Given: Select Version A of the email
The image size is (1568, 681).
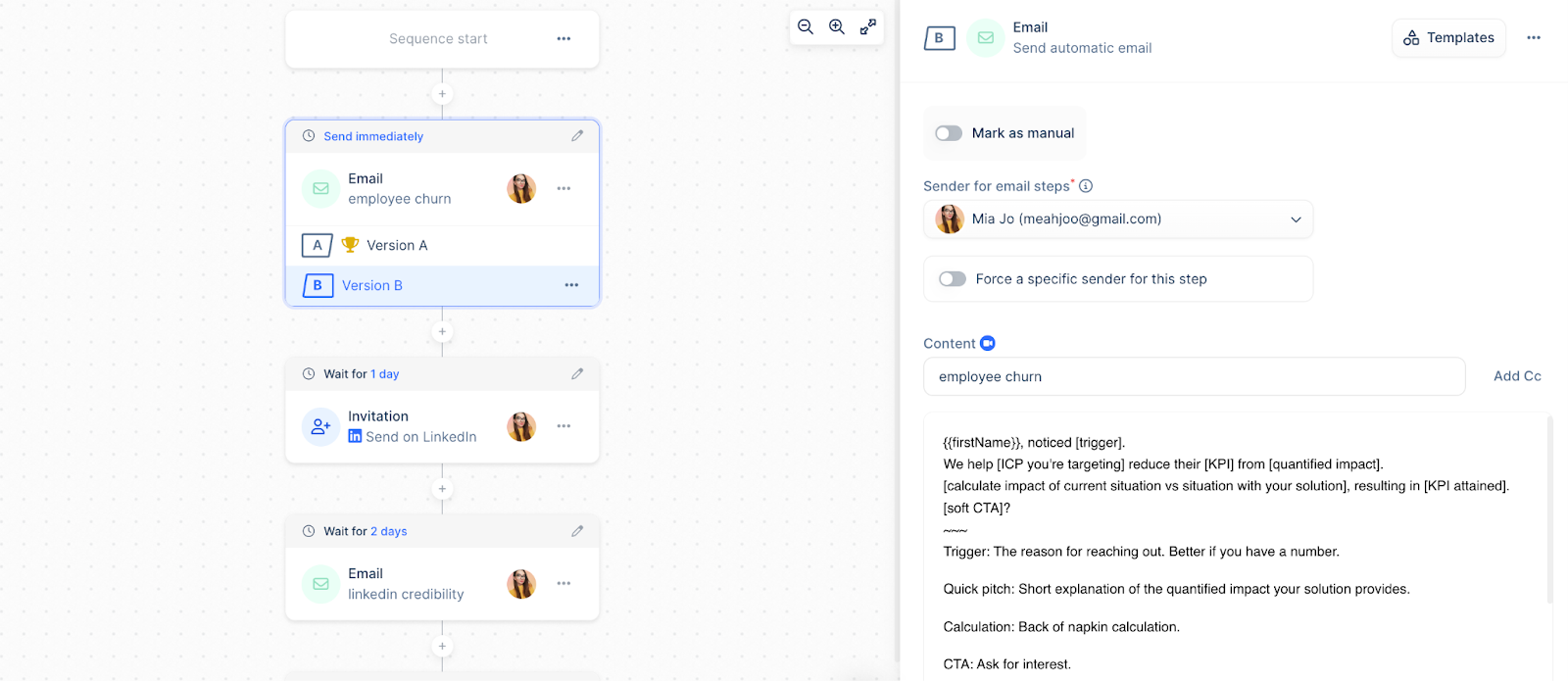Looking at the screenshot, I should [x=397, y=245].
